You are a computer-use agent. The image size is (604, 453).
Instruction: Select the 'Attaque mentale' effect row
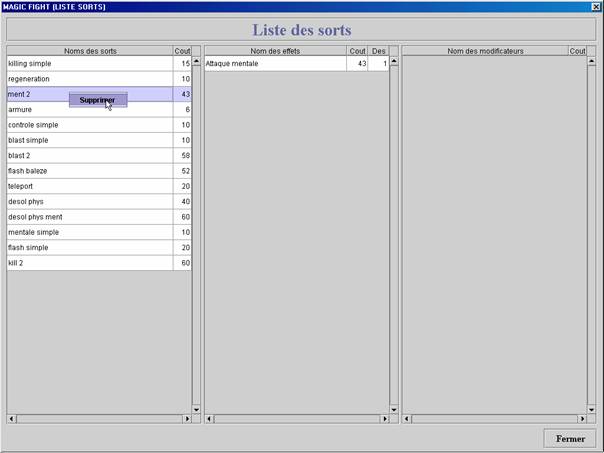(297, 64)
